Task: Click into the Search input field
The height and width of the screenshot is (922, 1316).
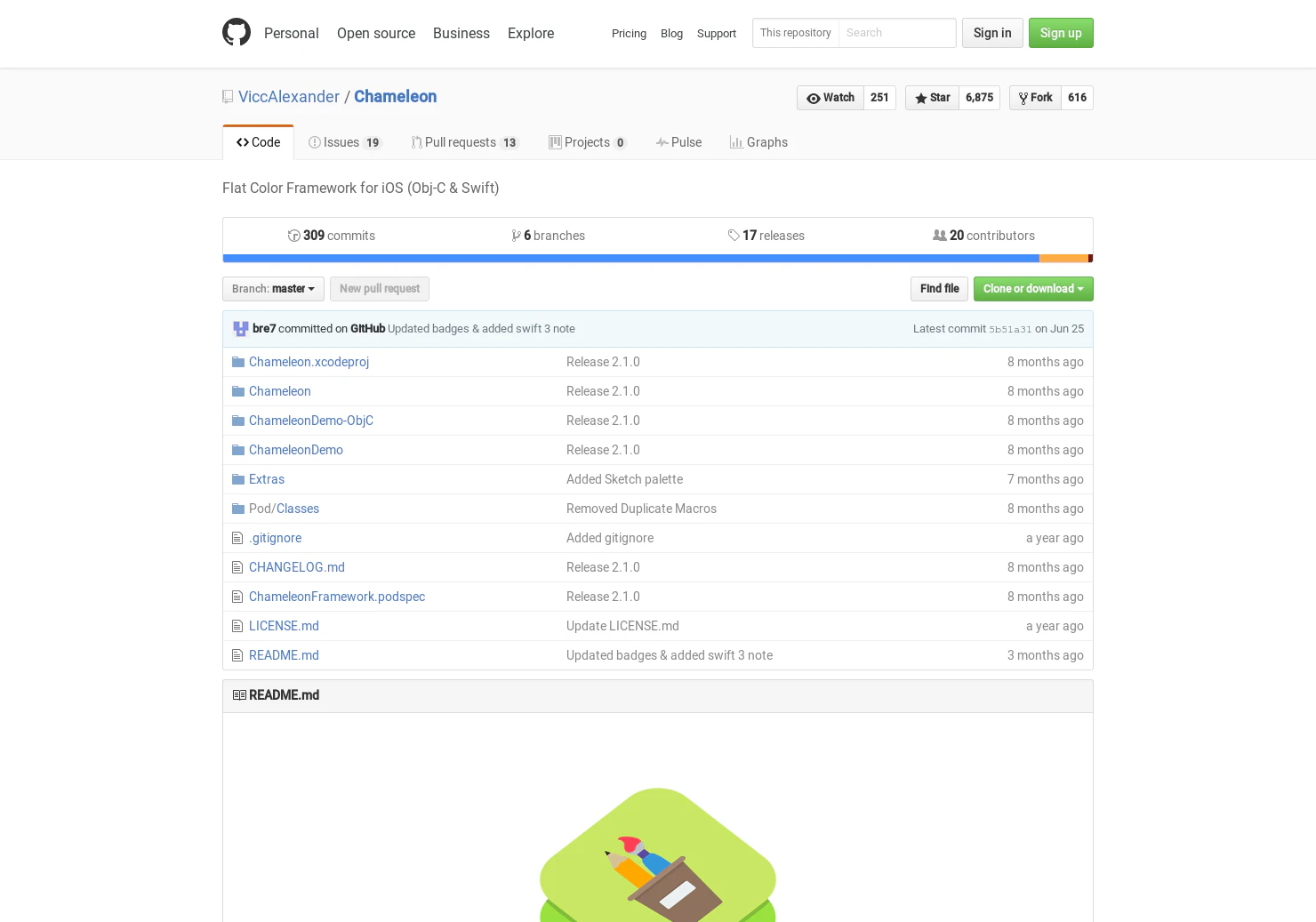Action: point(897,33)
